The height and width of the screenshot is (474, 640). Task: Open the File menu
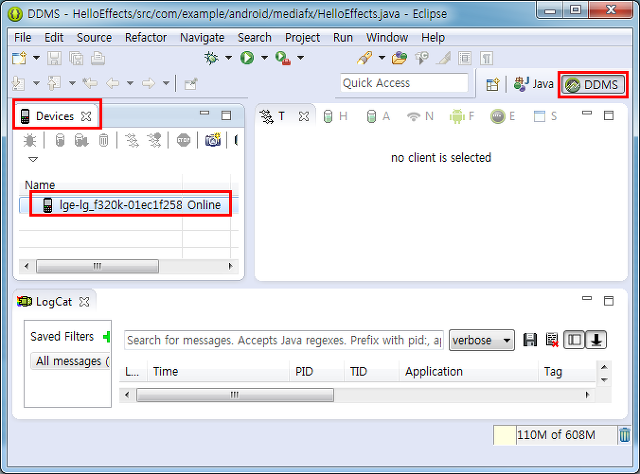coord(22,38)
